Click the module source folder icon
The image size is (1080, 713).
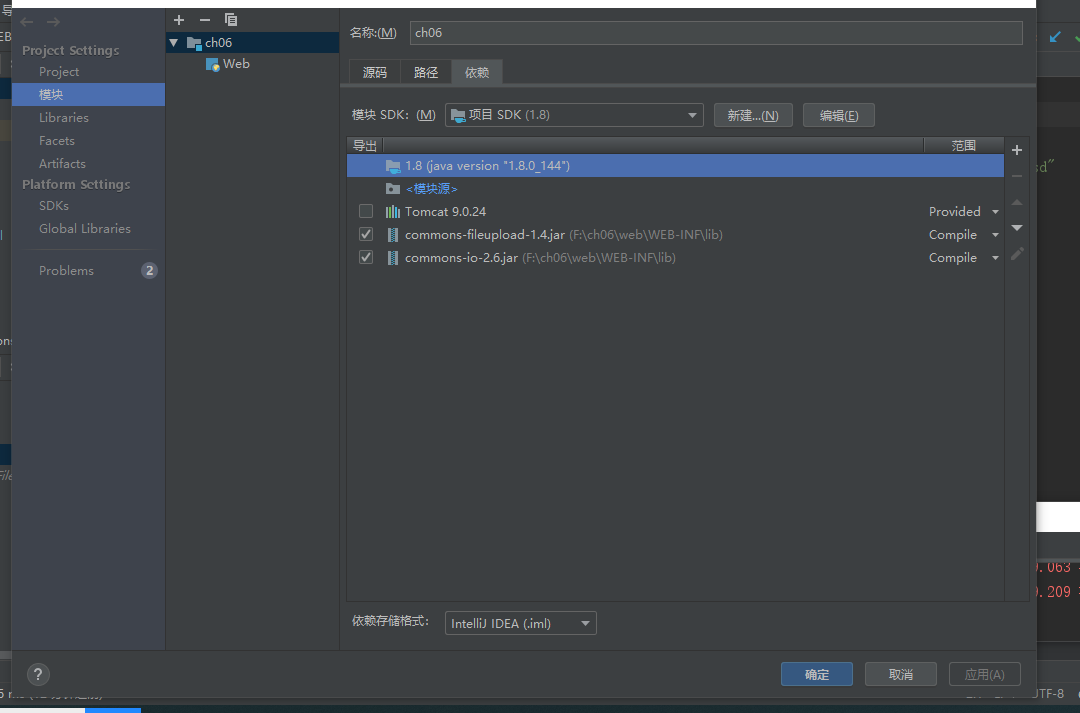tap(393, 189)
